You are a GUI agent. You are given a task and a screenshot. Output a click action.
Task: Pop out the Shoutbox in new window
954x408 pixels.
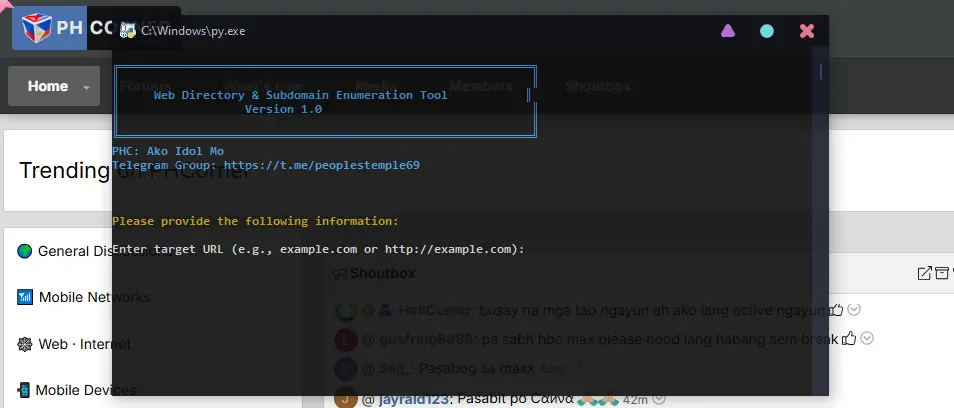pos(924,273)
